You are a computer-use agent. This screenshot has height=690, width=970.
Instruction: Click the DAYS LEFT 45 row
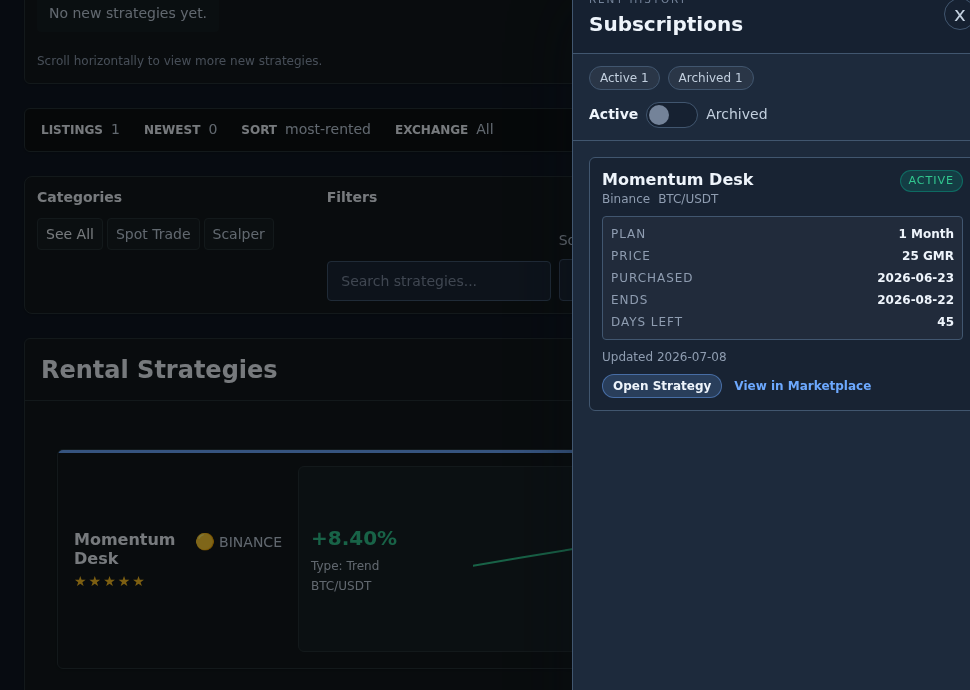[782, 322]
